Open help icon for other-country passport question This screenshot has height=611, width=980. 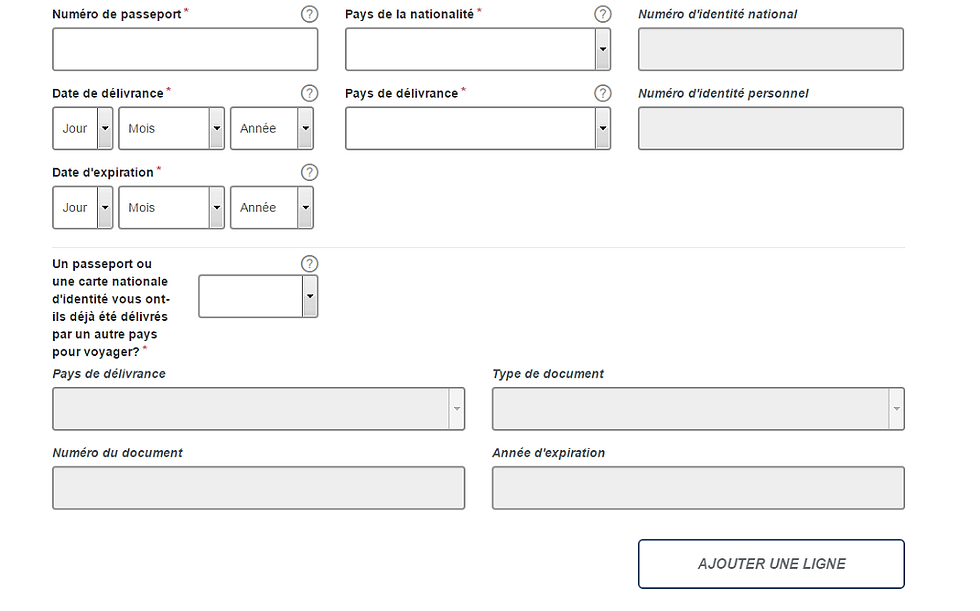click(x=309, y=264)
